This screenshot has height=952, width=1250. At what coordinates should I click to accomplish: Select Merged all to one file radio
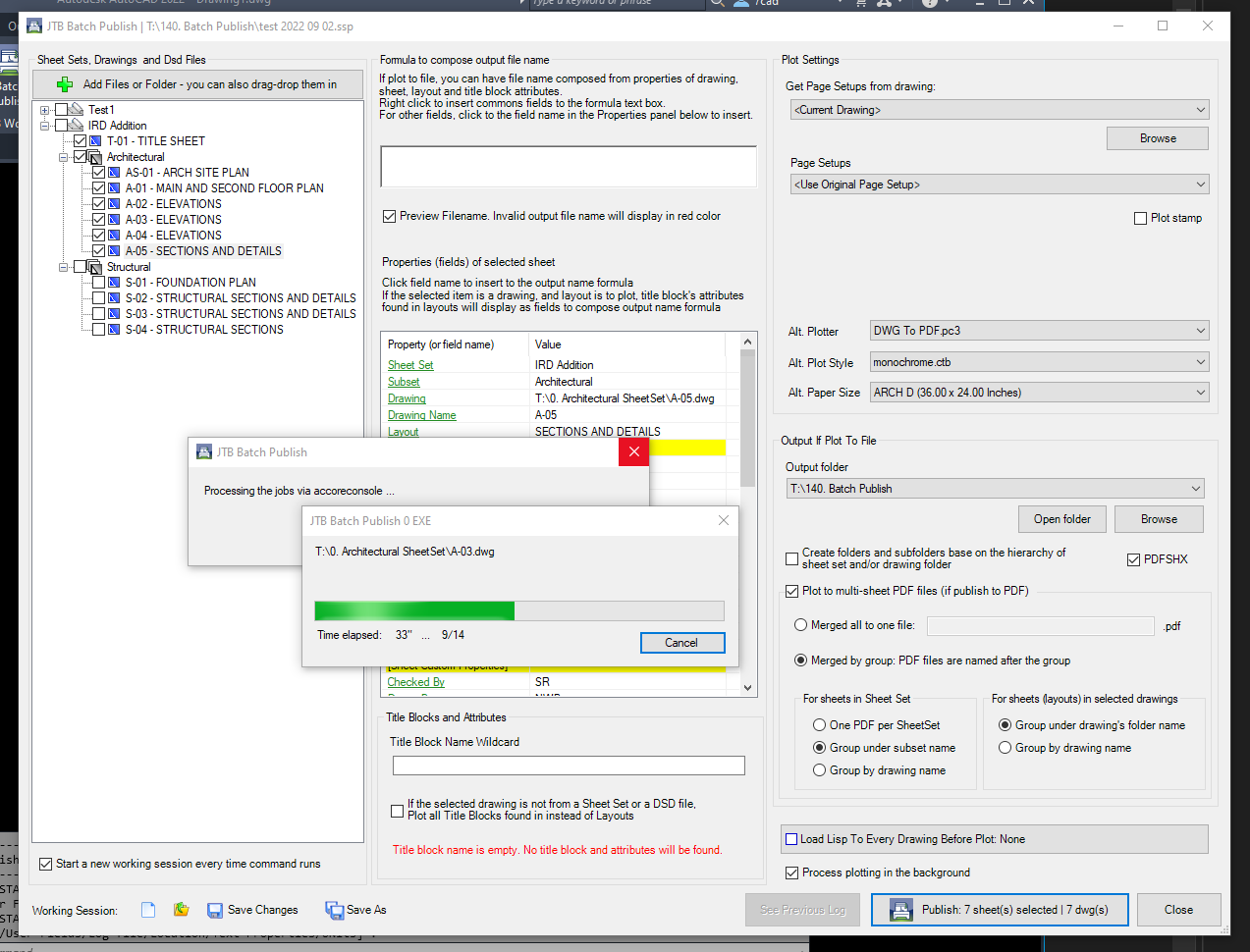click(x=800, y=625)
